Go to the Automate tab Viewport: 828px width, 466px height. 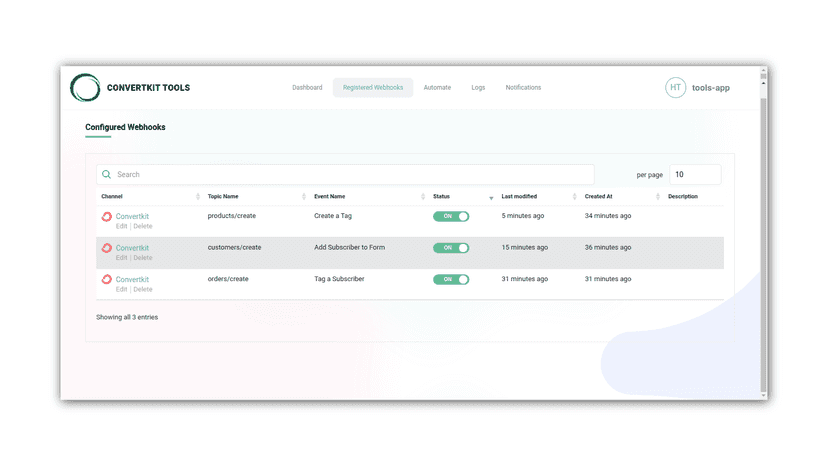pos(437,88)
